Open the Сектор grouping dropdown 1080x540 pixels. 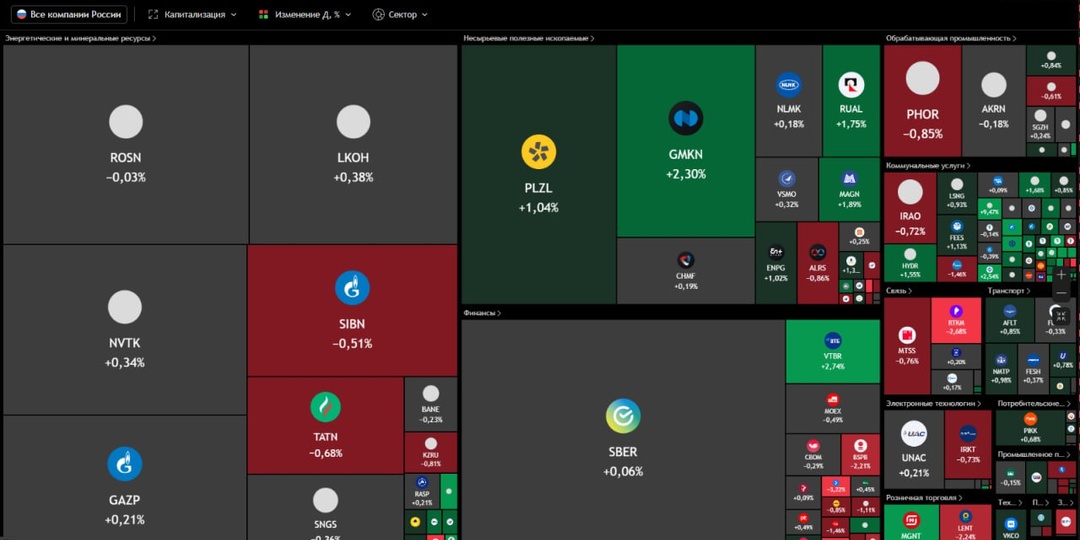(x=400, y=14)
